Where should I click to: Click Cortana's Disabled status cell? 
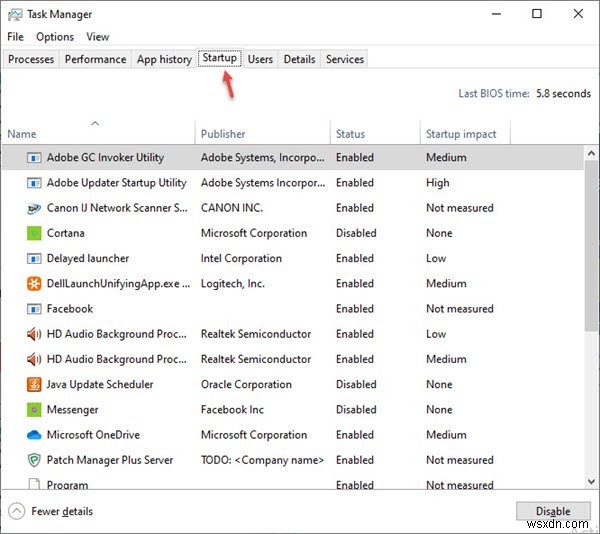[x=356, y=233]
